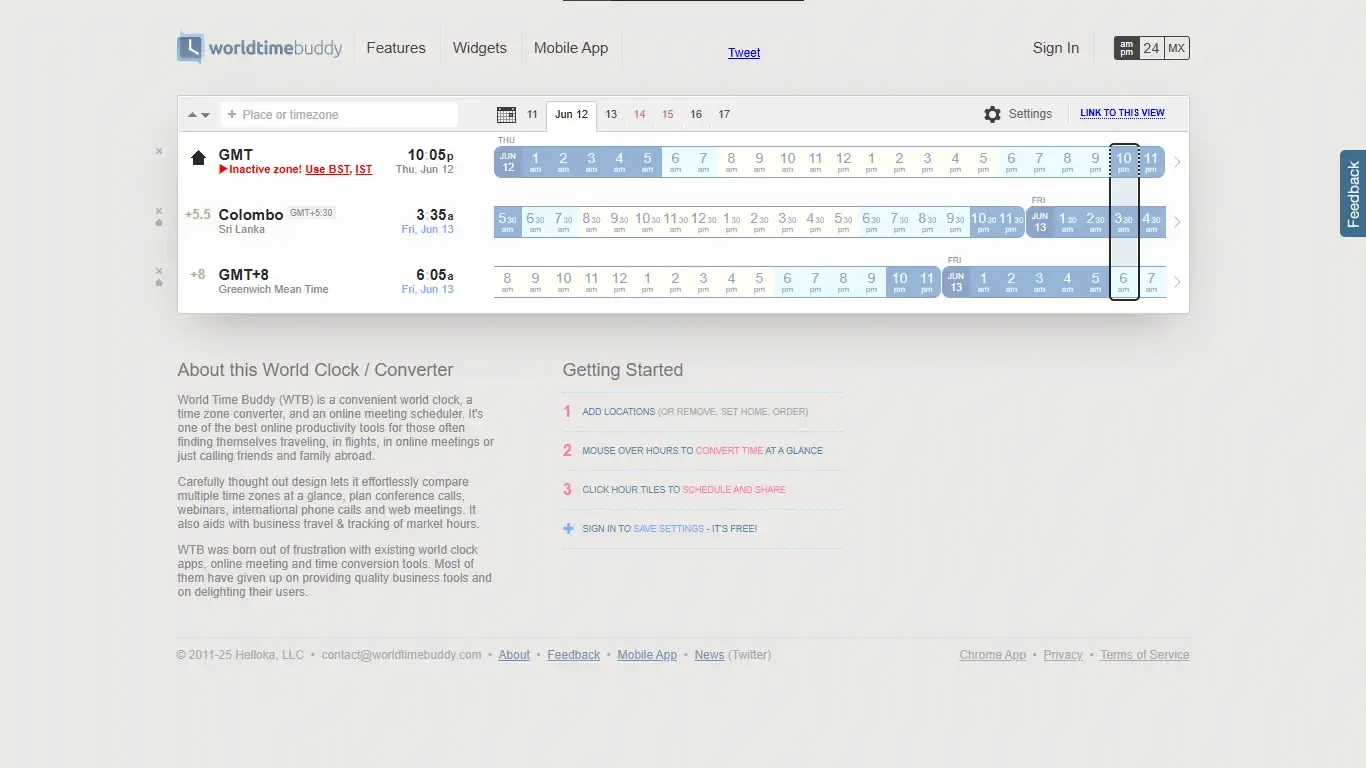Viewport: 1366px width, 768px height.
Task: Enable the MX display mode
Action: click(x=1177, y=47)
